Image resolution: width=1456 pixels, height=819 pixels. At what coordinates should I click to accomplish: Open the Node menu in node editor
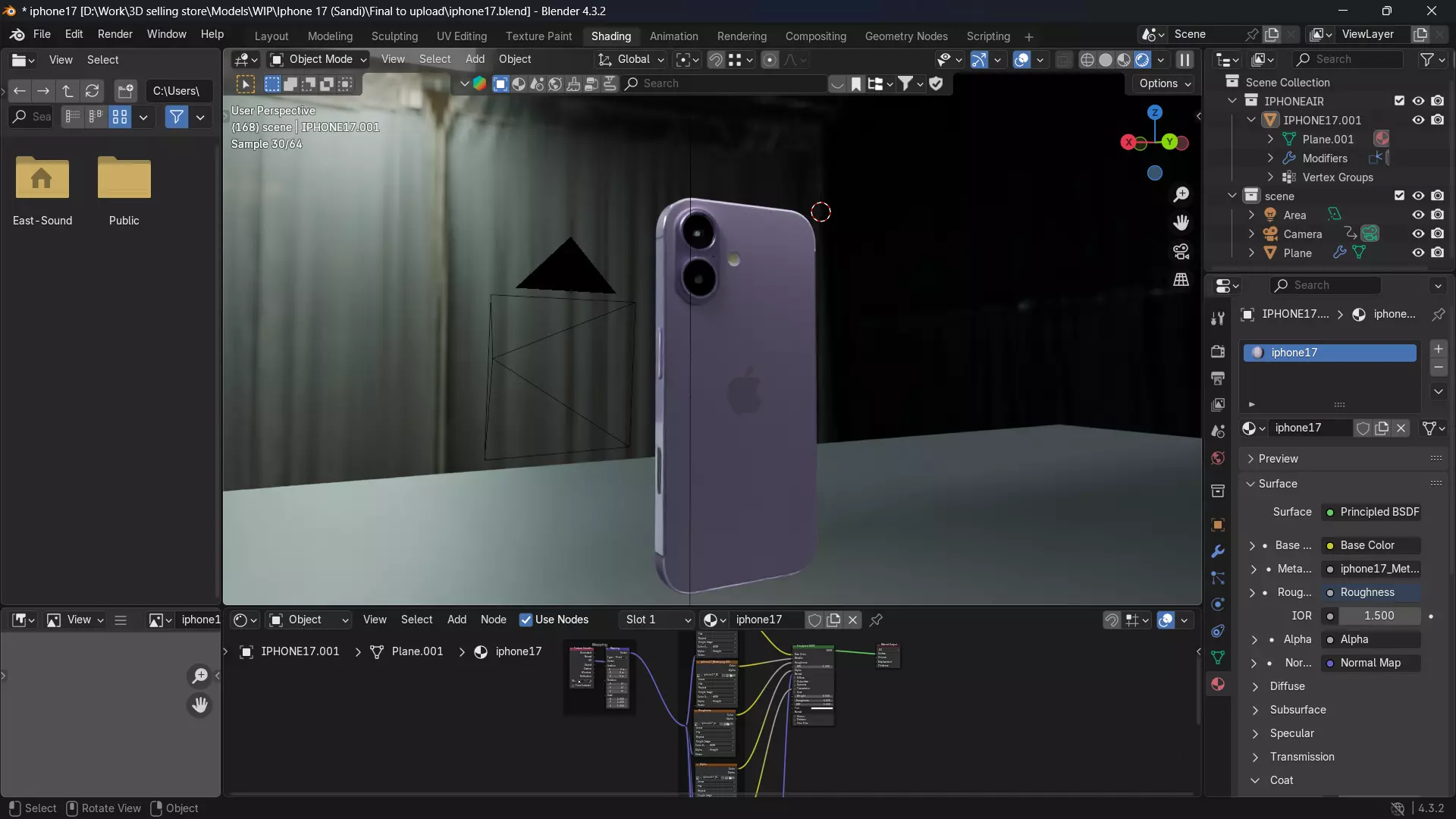pyautogui.click(x=493, y=620)
